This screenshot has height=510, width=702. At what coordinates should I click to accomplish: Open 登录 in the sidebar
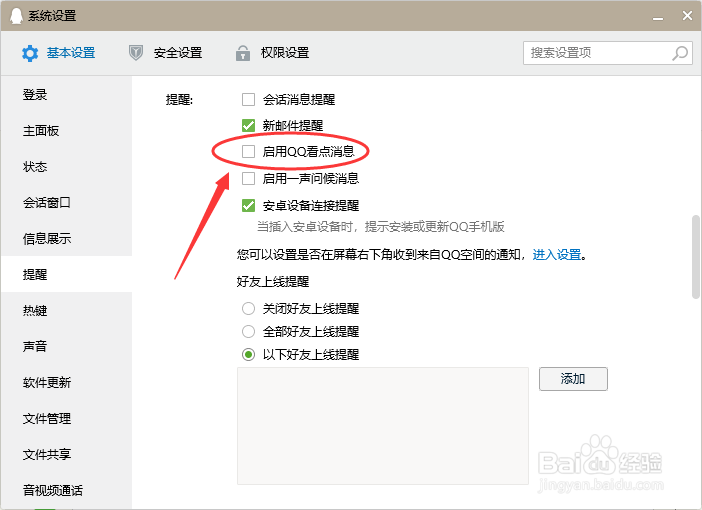[x=66, y=95]
